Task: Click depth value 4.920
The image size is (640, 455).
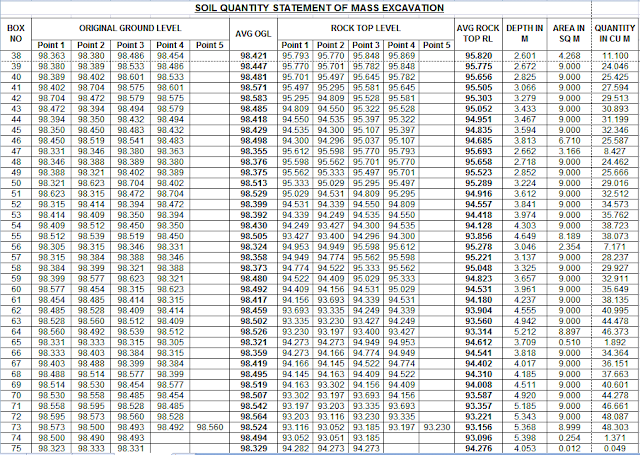Action: [x=524, y=395]
